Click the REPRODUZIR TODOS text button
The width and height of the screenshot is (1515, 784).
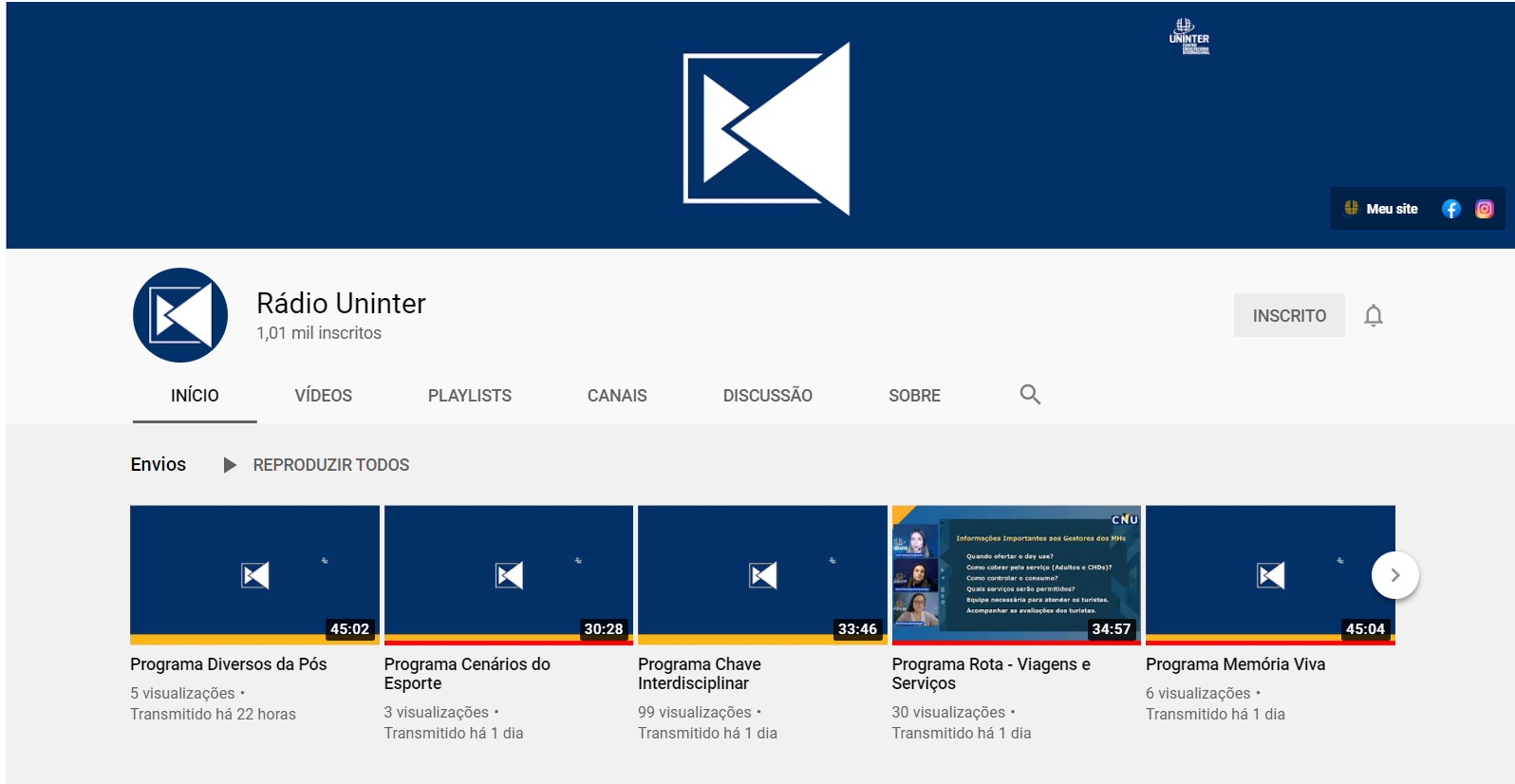tap(330, 465)
